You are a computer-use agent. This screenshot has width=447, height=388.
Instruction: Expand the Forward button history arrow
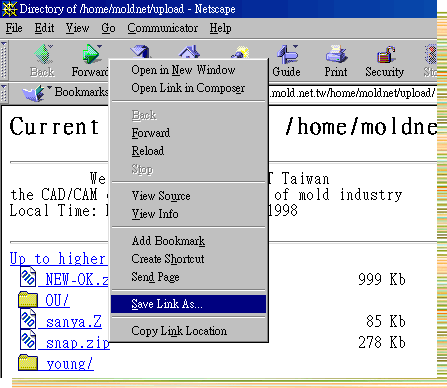[99, 46]
